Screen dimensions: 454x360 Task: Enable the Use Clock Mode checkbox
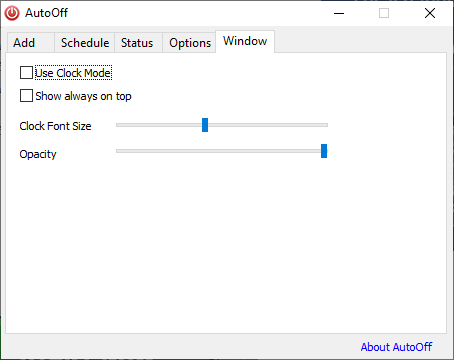tap(26, 73)
